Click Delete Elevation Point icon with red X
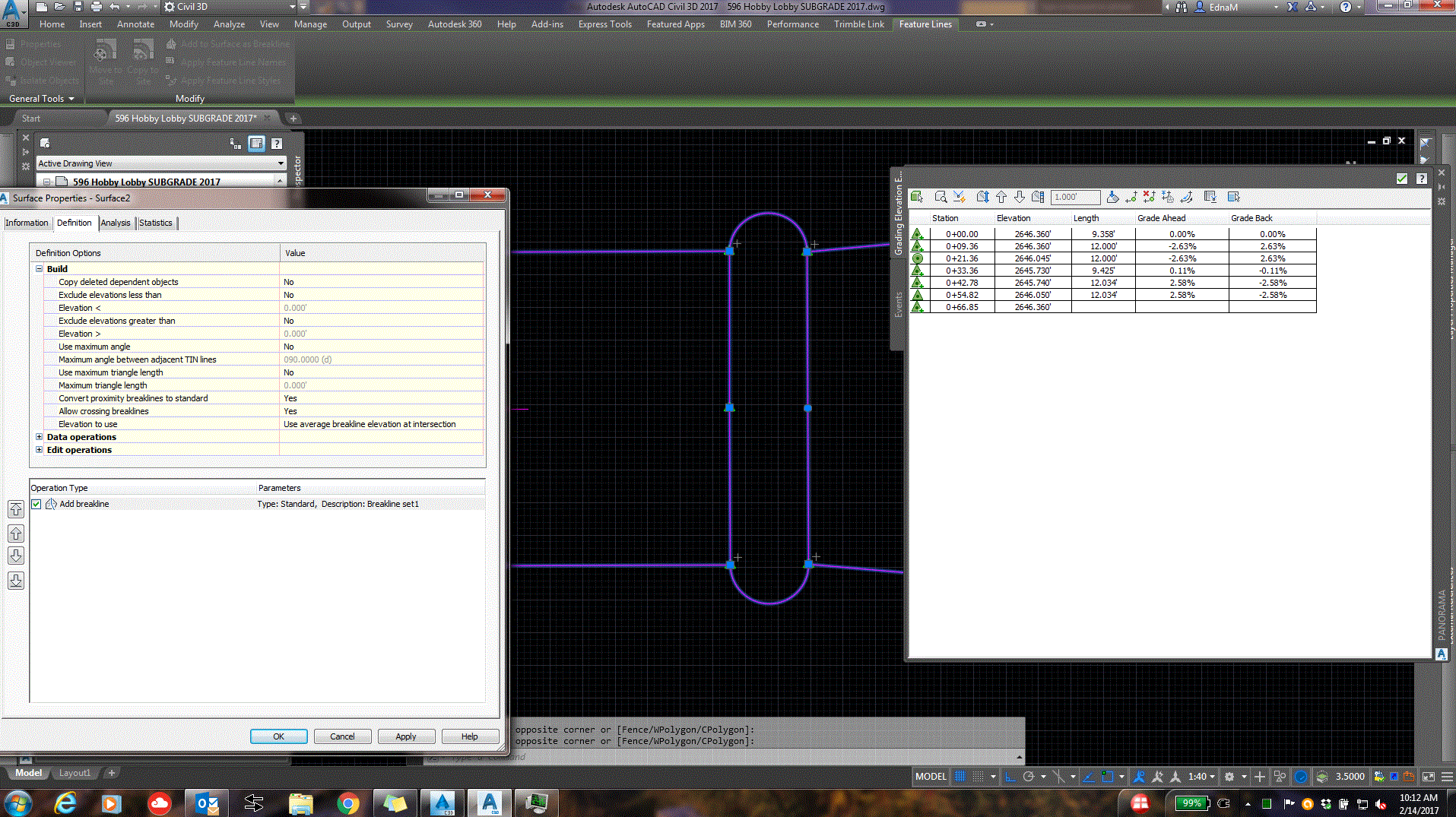The height and width of the screenshot is (817, 1456). point(1150,197)
